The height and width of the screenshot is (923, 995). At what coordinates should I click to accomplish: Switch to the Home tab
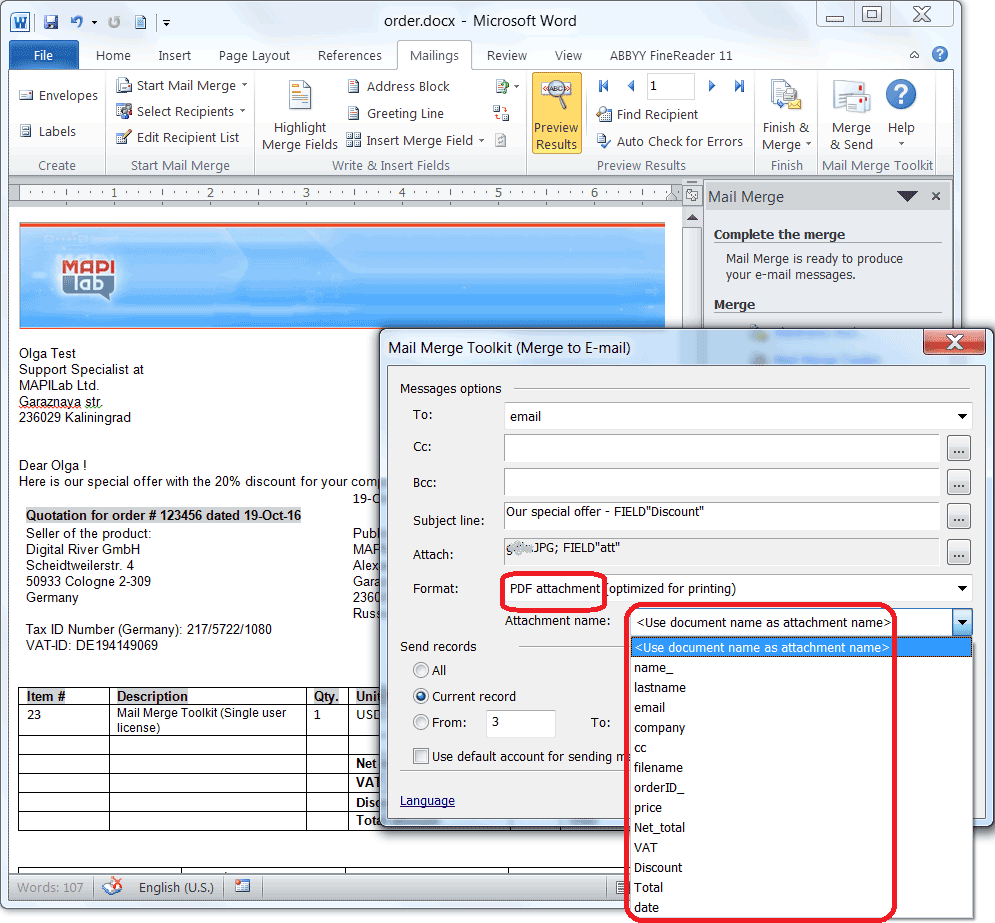[x=114, y=56]
